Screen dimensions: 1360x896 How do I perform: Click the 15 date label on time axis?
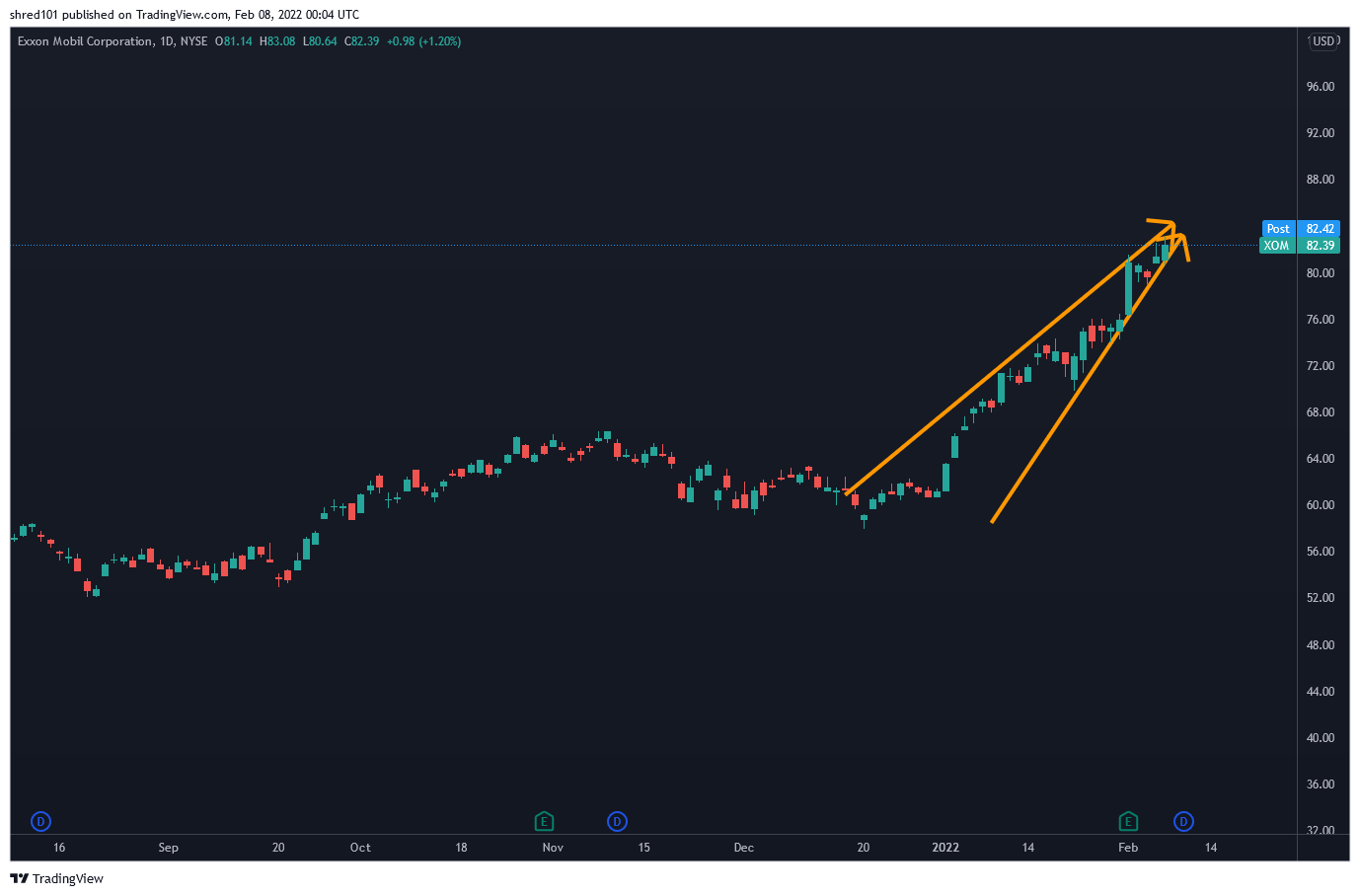click(x=643, y=848)
